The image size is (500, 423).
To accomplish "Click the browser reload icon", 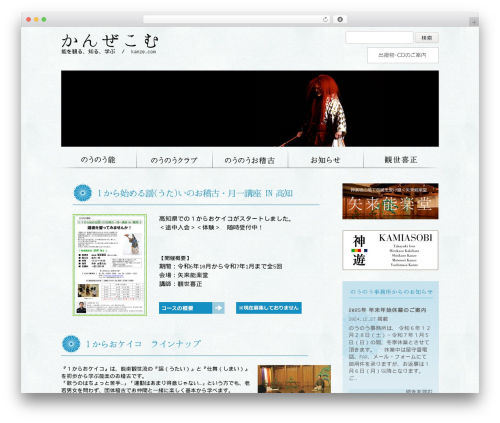I will [325, 20].
